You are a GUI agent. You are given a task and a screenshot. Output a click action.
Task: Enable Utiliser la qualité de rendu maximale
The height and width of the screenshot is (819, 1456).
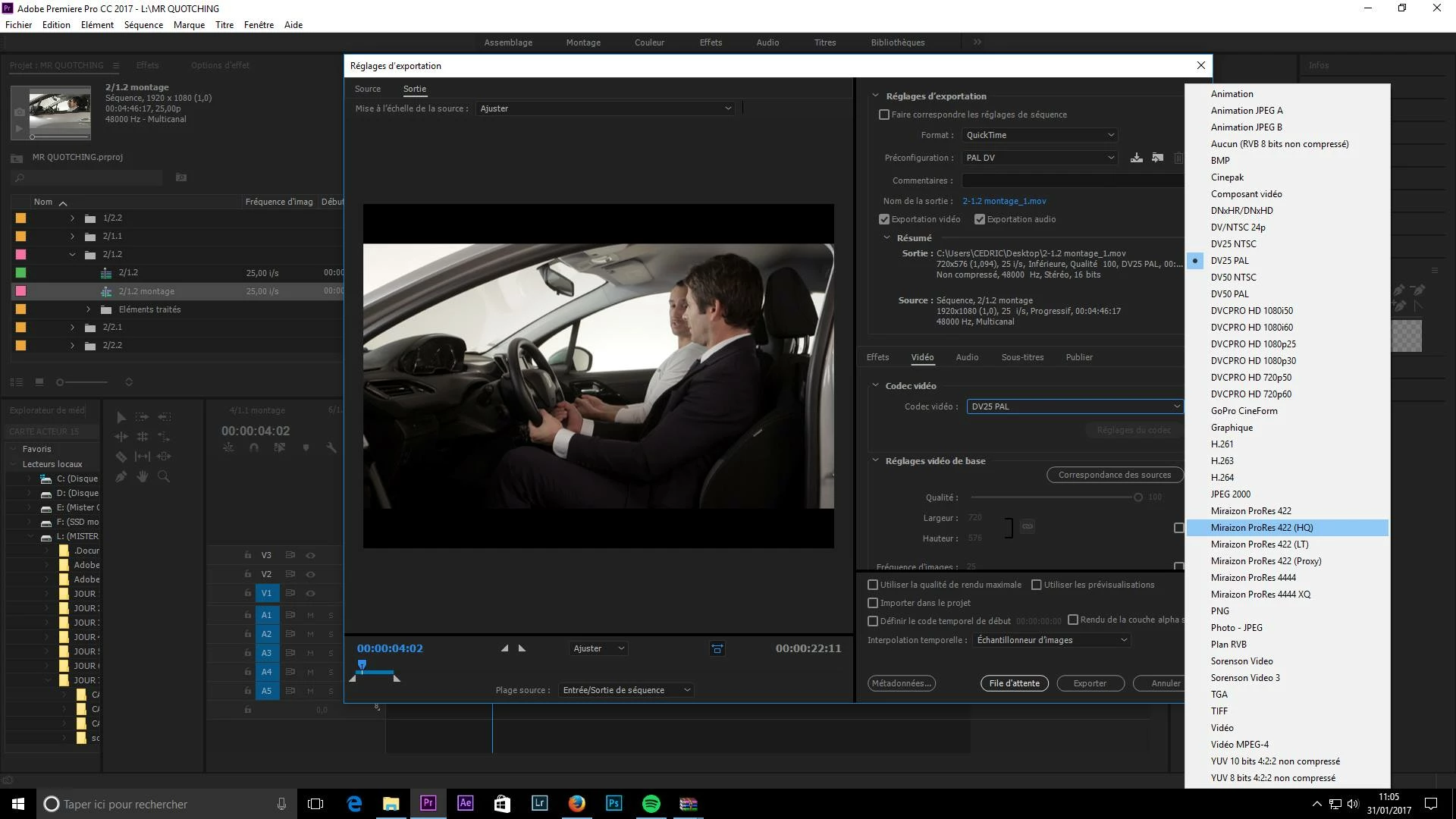(873, 585)
